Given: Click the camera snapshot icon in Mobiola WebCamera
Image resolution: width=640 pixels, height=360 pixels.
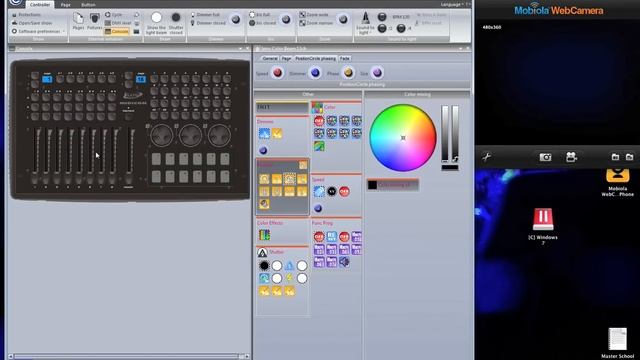Looking at the screenshot, I should pyautogui.click(x=545, y=157).
